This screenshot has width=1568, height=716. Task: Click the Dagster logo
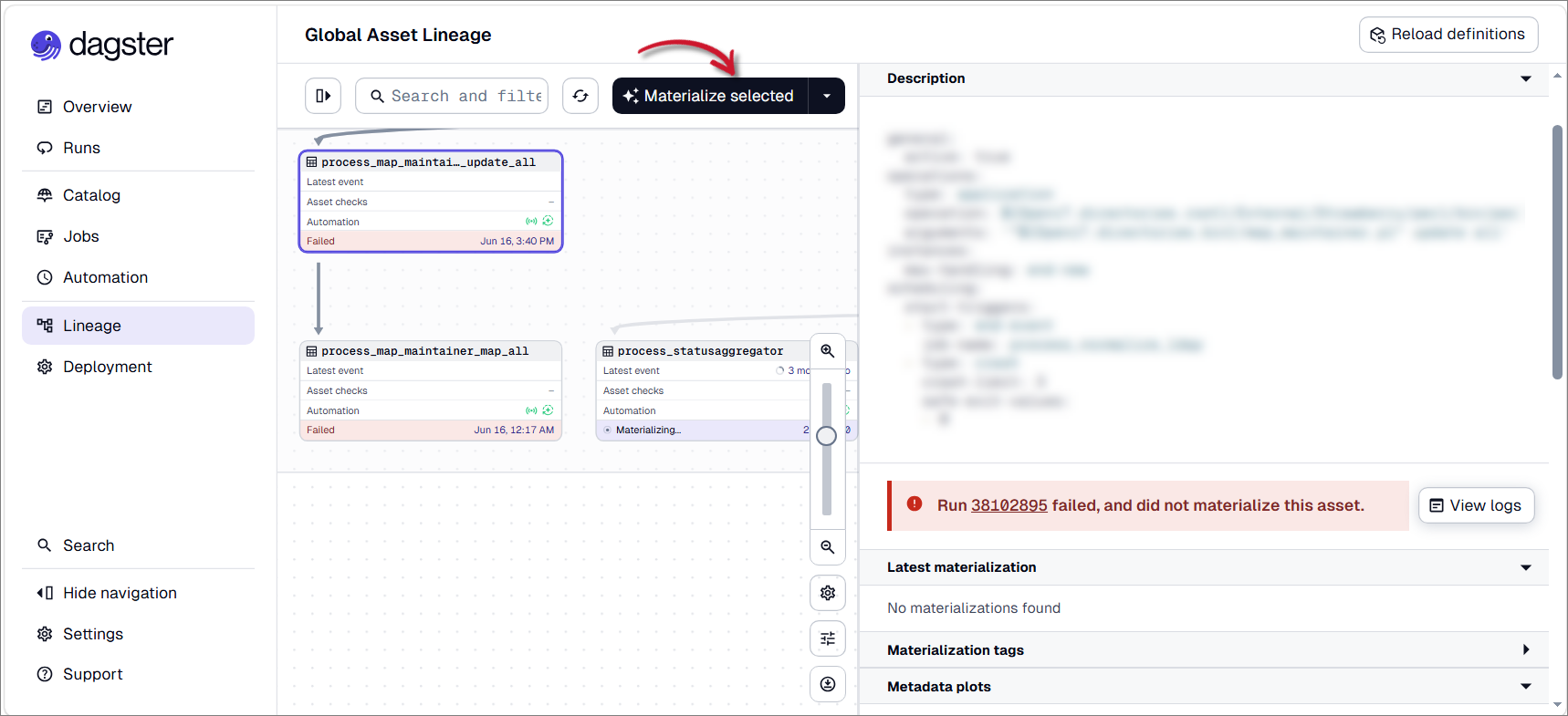pos(102,45)
